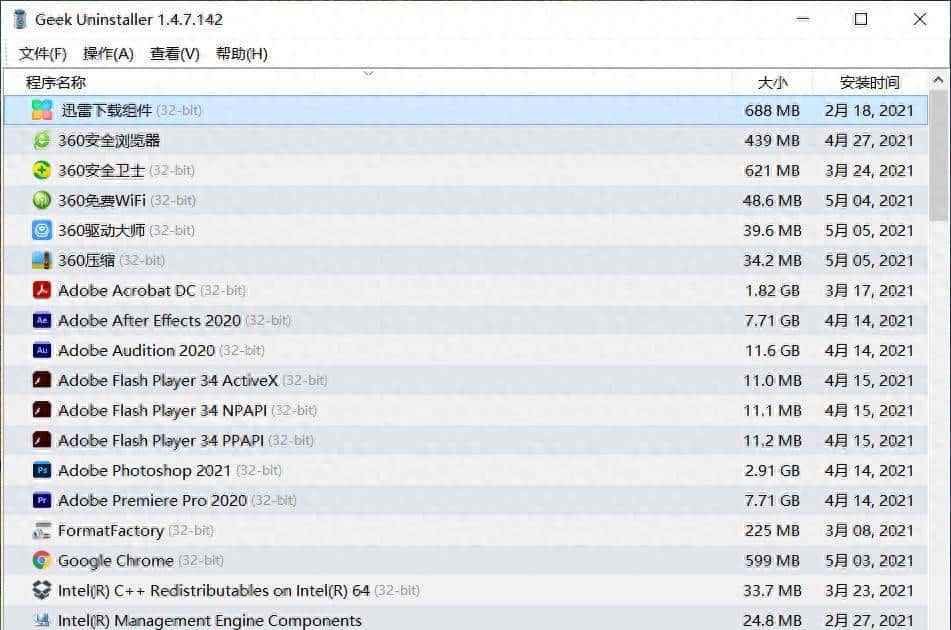Click the 599 MB size value
This screenshot has width=951, height=630.
[772, 560]
